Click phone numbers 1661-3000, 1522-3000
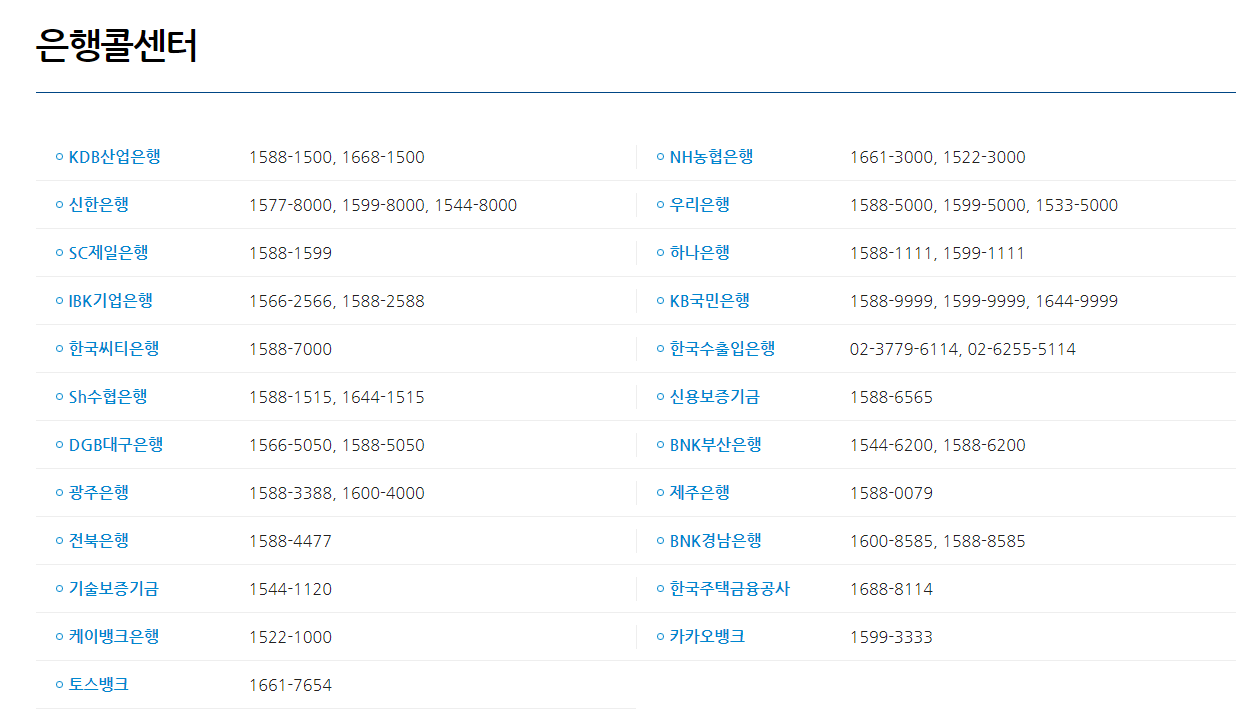The width and height of the screenshot is (1255, 727). click(x=938, y=157)
